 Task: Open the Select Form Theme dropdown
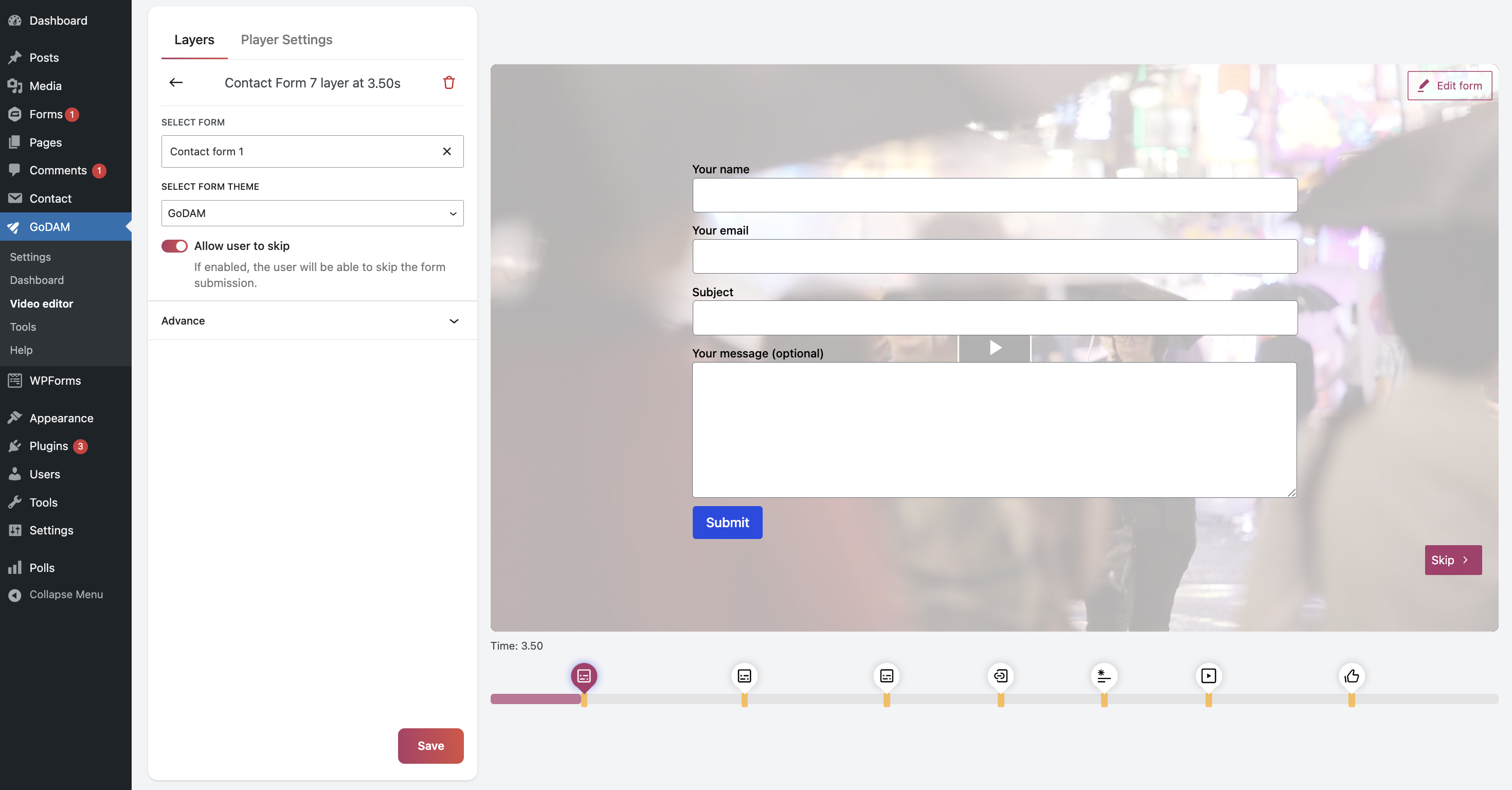pos(312,213)
